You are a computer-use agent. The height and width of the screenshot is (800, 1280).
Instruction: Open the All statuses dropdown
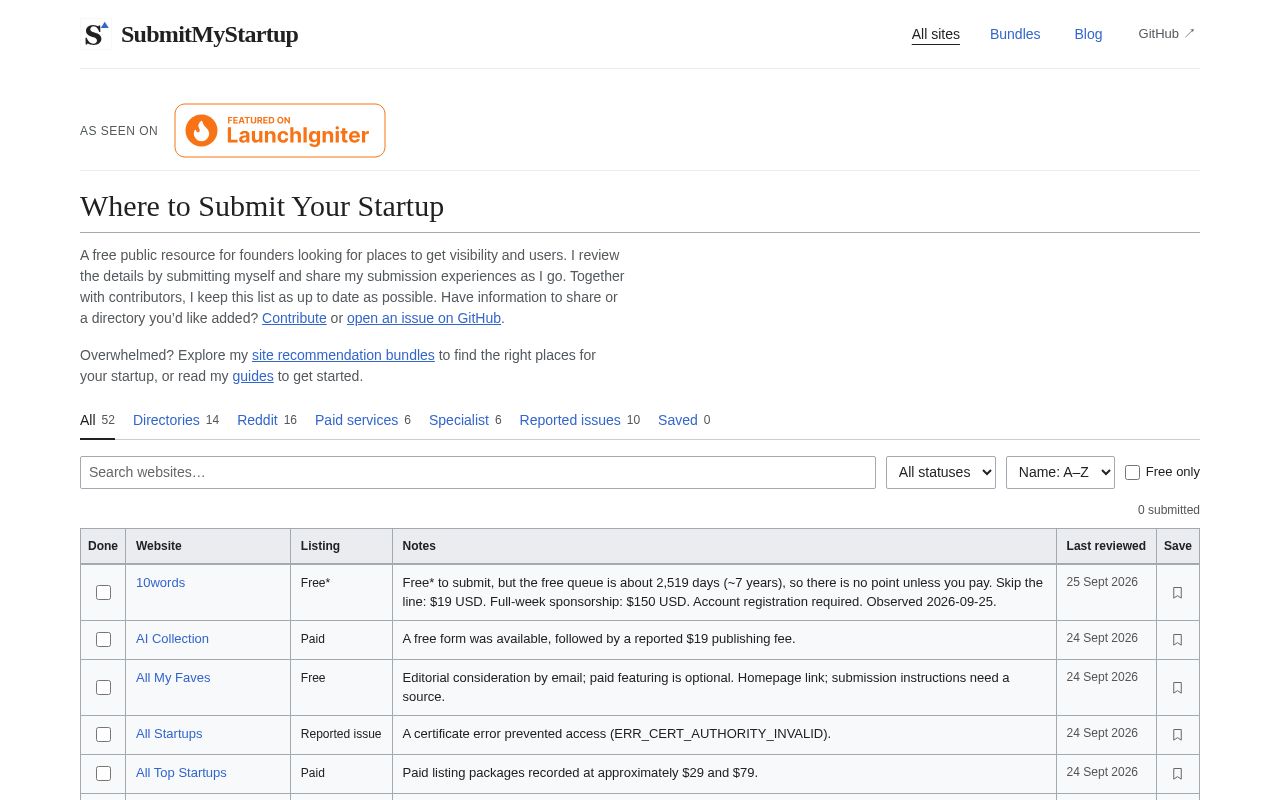pos(941,472)
